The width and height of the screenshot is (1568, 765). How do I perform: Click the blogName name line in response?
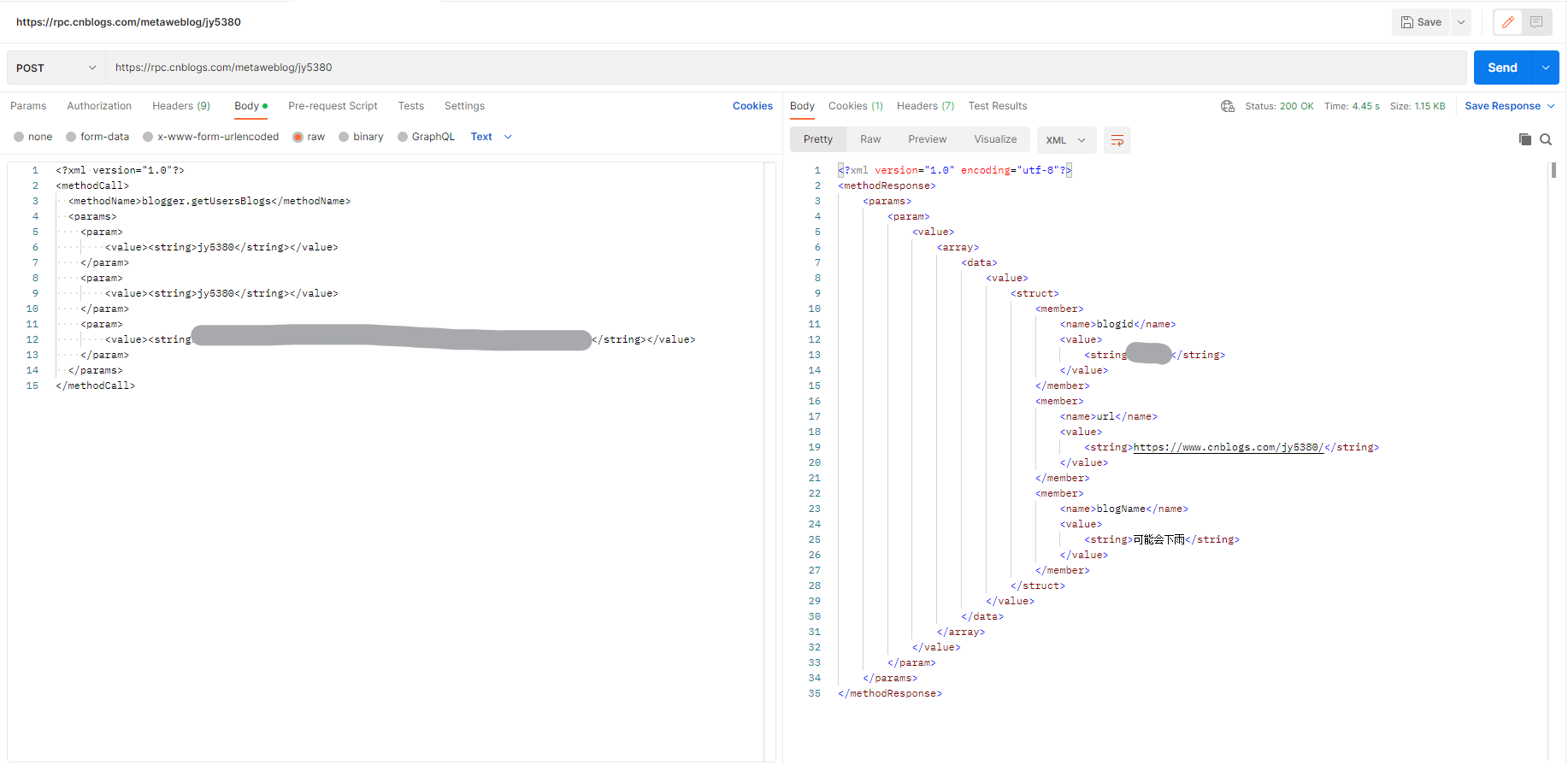1124,509
